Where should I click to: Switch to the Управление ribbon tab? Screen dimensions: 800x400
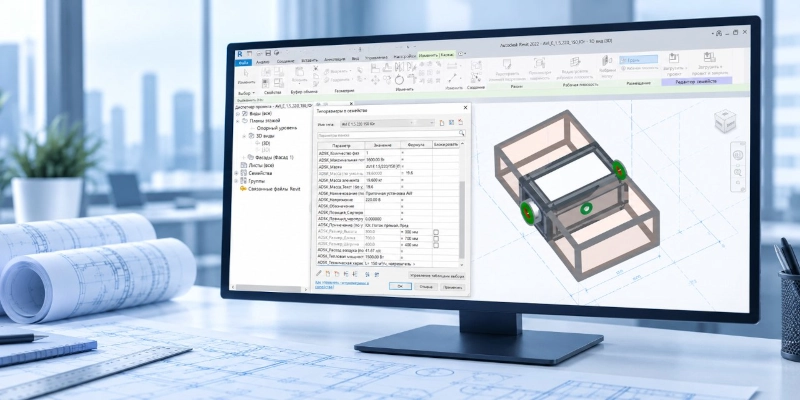[x=377, y=58]
